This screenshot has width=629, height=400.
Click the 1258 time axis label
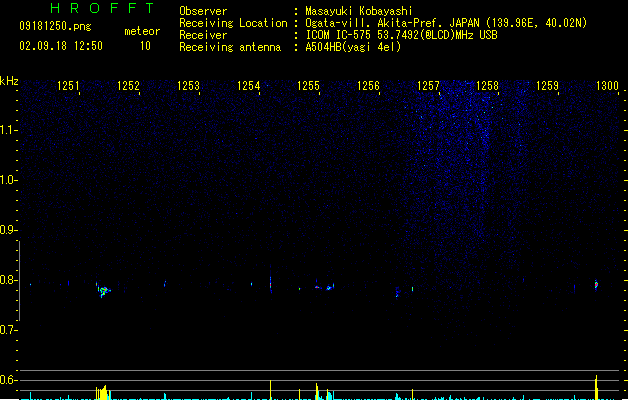487,86
